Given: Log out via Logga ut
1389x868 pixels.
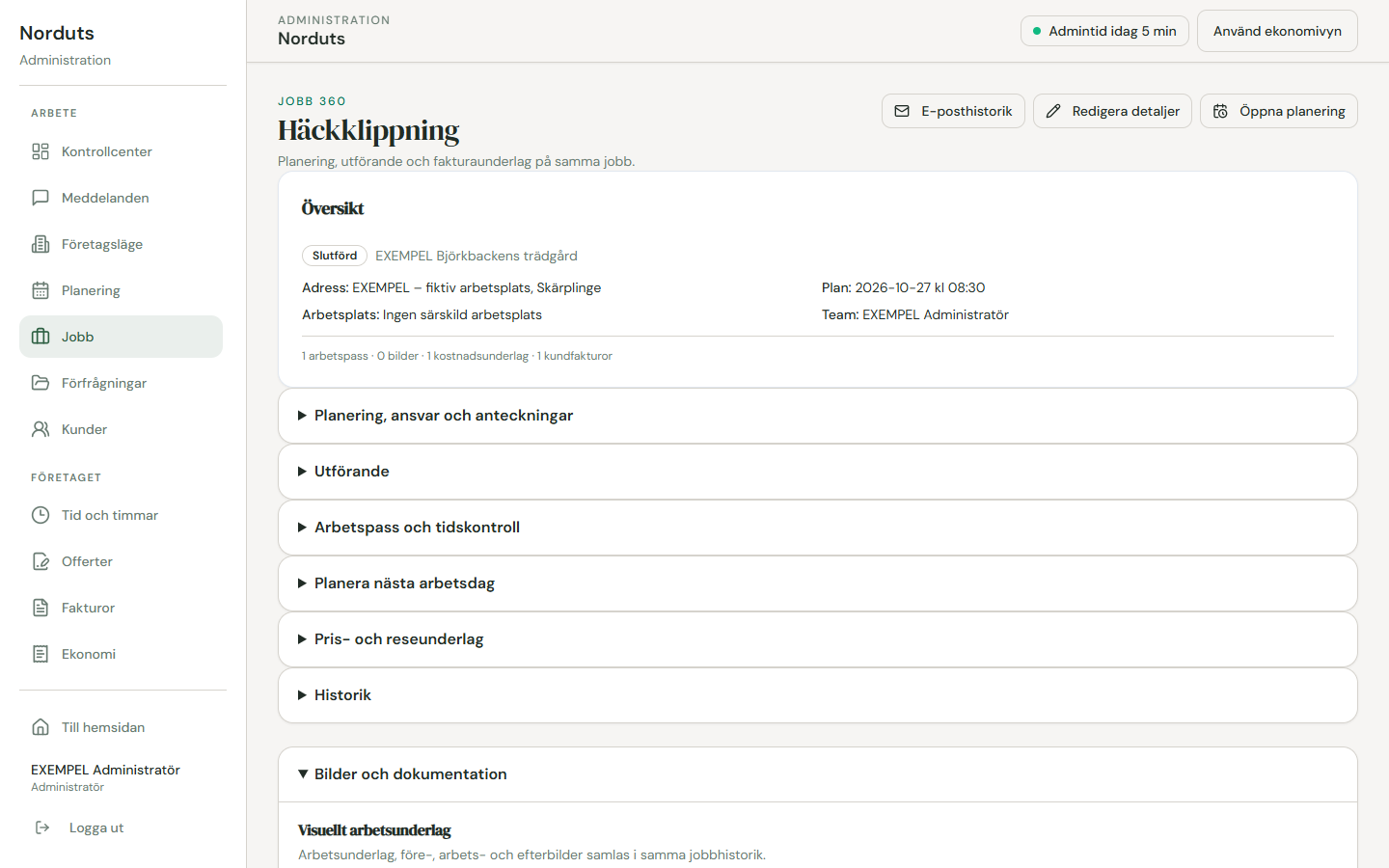Looking at the screenshot, I should [121, 827].
